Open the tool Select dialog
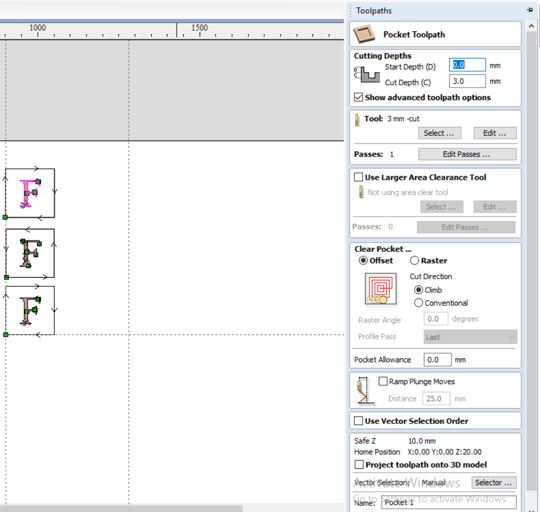The image size is (540, 512). point(439,133)
